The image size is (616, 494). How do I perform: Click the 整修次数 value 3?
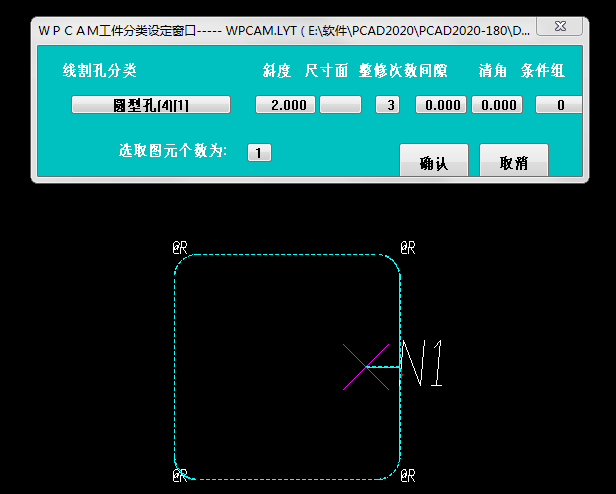pos(388,105)
